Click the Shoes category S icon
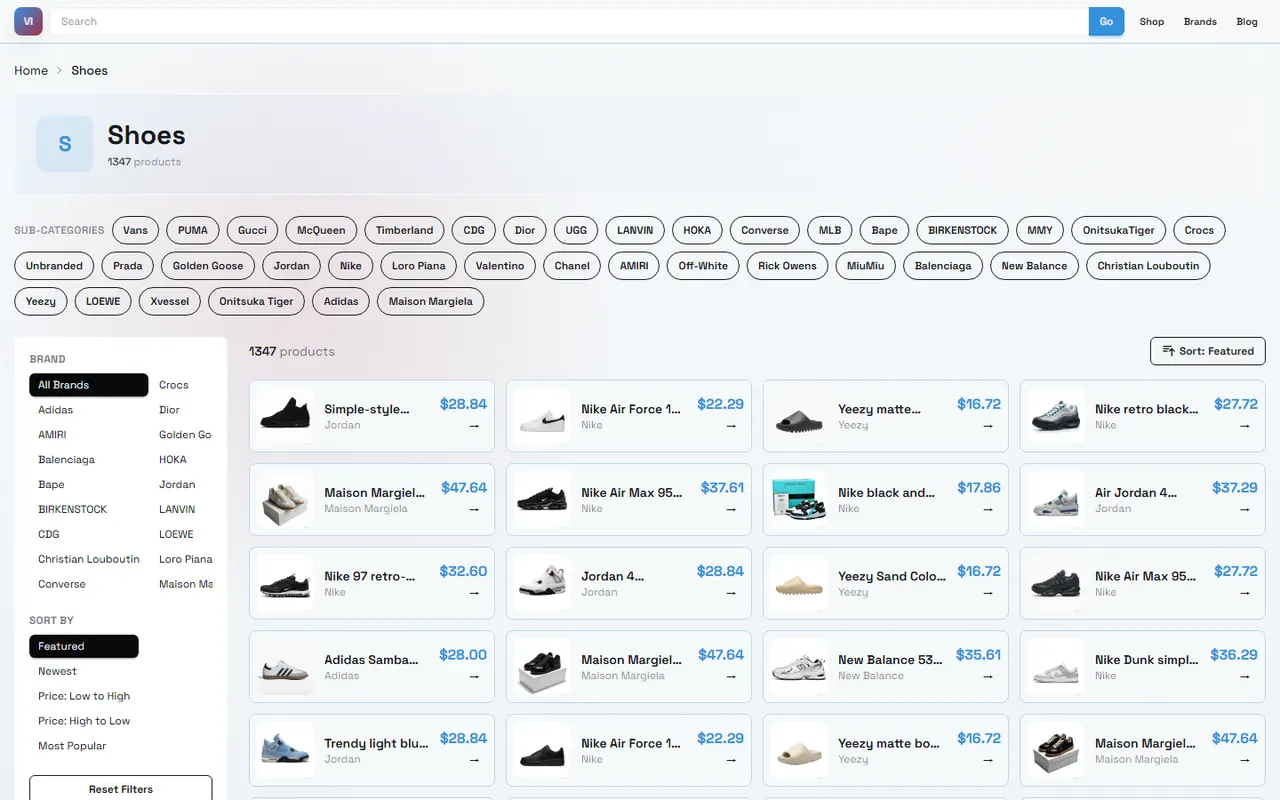The image size is (1280, 800). tap(65, 144)
